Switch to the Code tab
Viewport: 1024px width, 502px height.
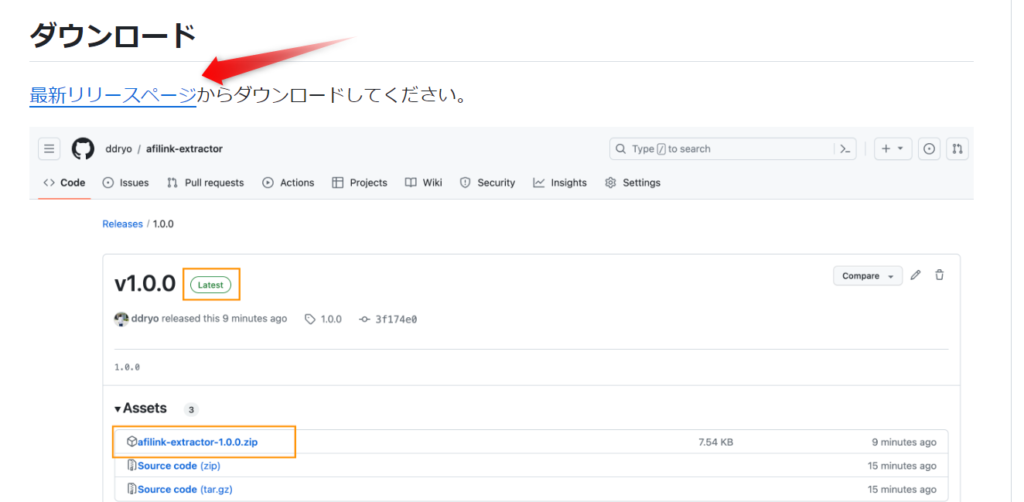tap(64, 183)
